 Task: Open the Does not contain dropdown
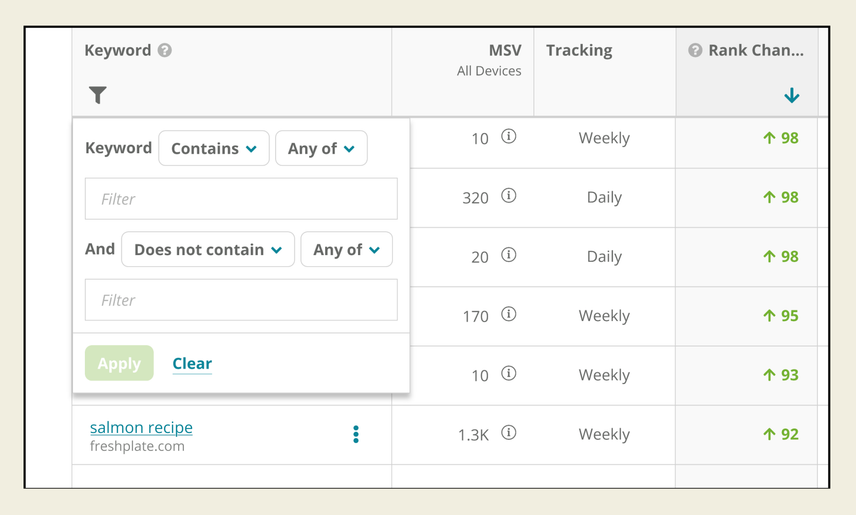208,249
